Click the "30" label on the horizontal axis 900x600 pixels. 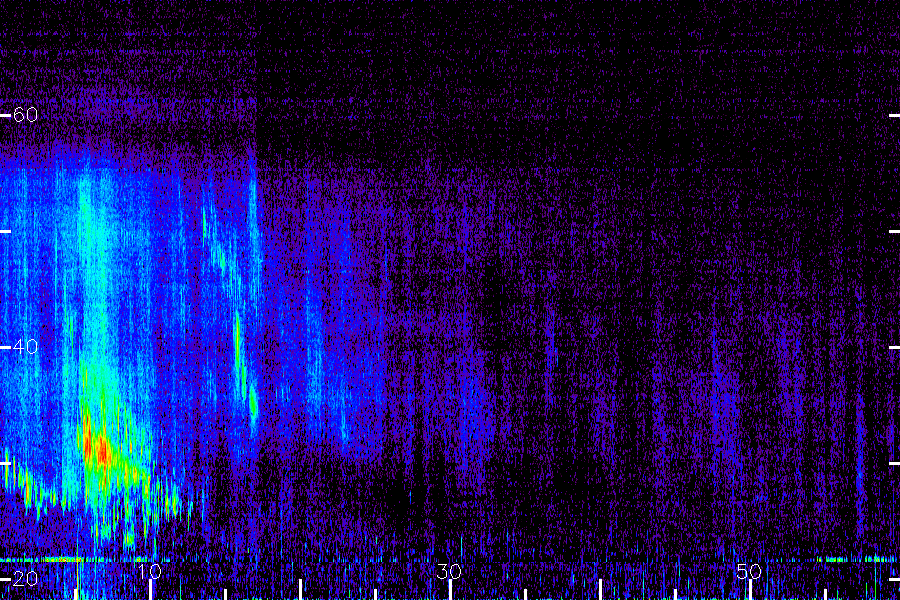pos(449,572)
